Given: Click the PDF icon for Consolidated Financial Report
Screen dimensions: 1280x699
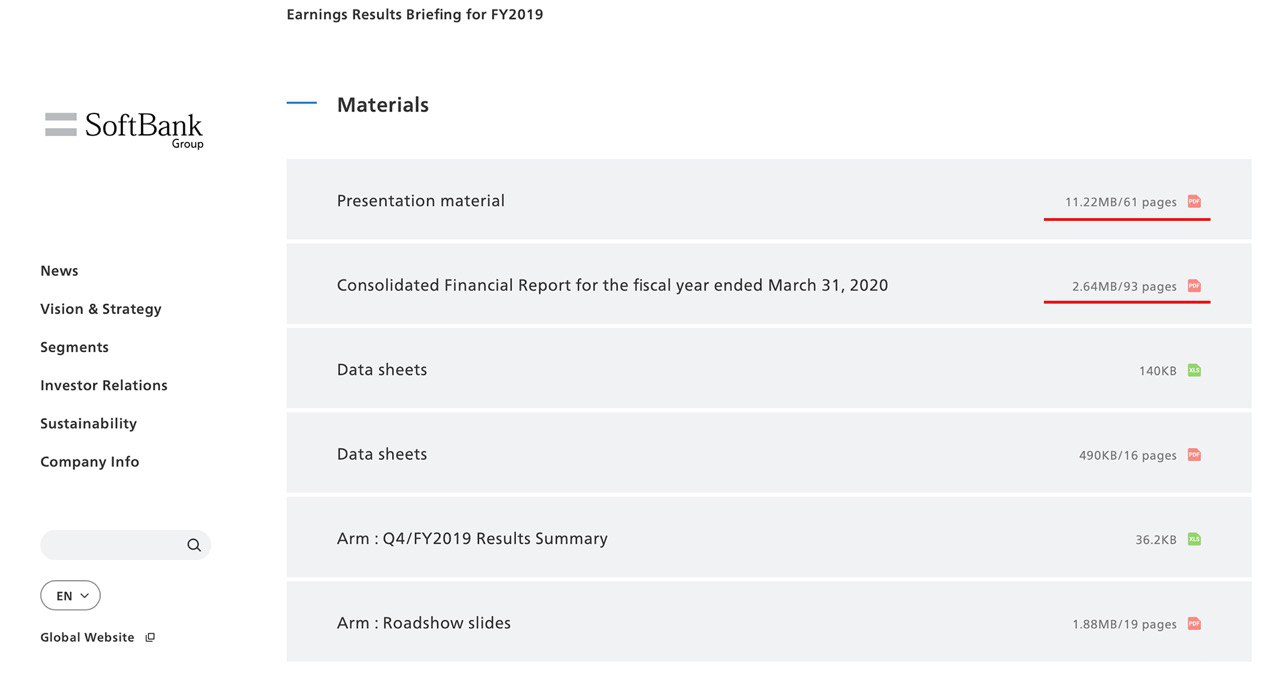Looking at the screenshot, I should click(1194, 286).
